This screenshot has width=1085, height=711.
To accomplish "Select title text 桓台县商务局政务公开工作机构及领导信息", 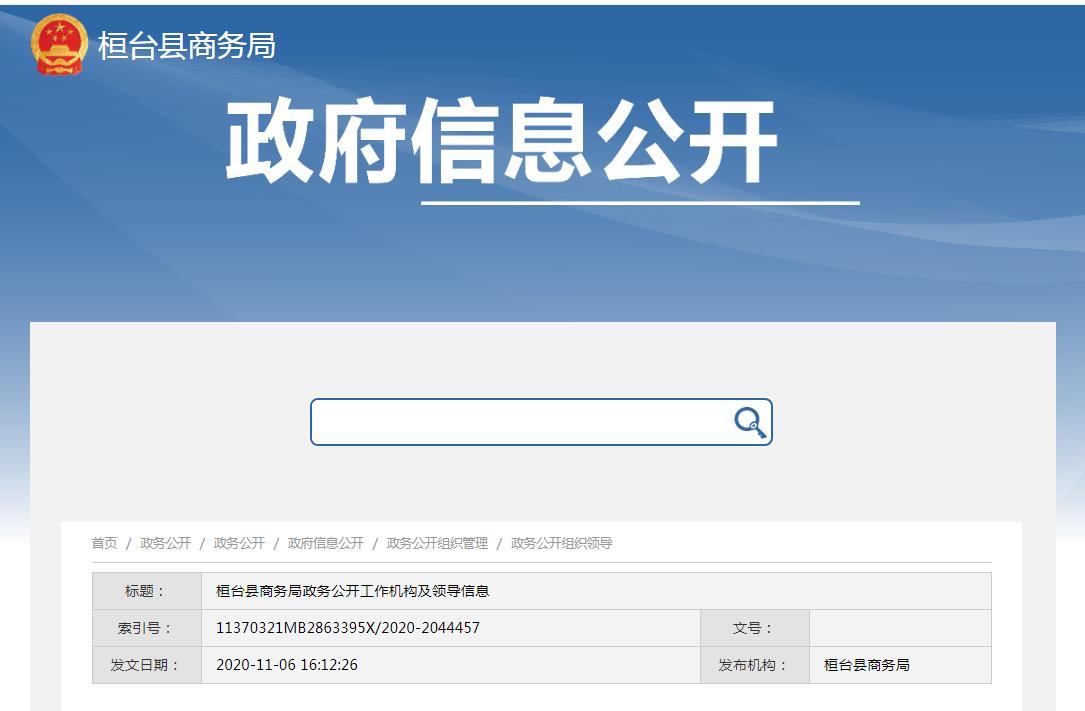I will (353, 591).
